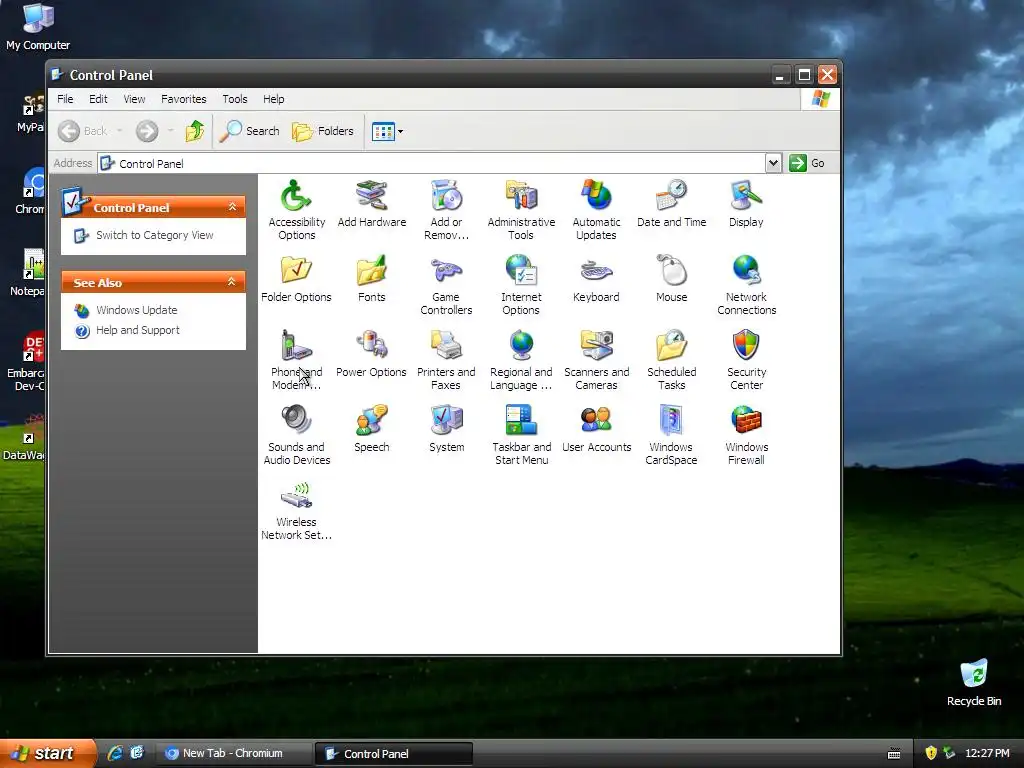This screenshot has height=768, width=1024.
Task: Click the Up folder toolbar button
Action: [195, 131]
